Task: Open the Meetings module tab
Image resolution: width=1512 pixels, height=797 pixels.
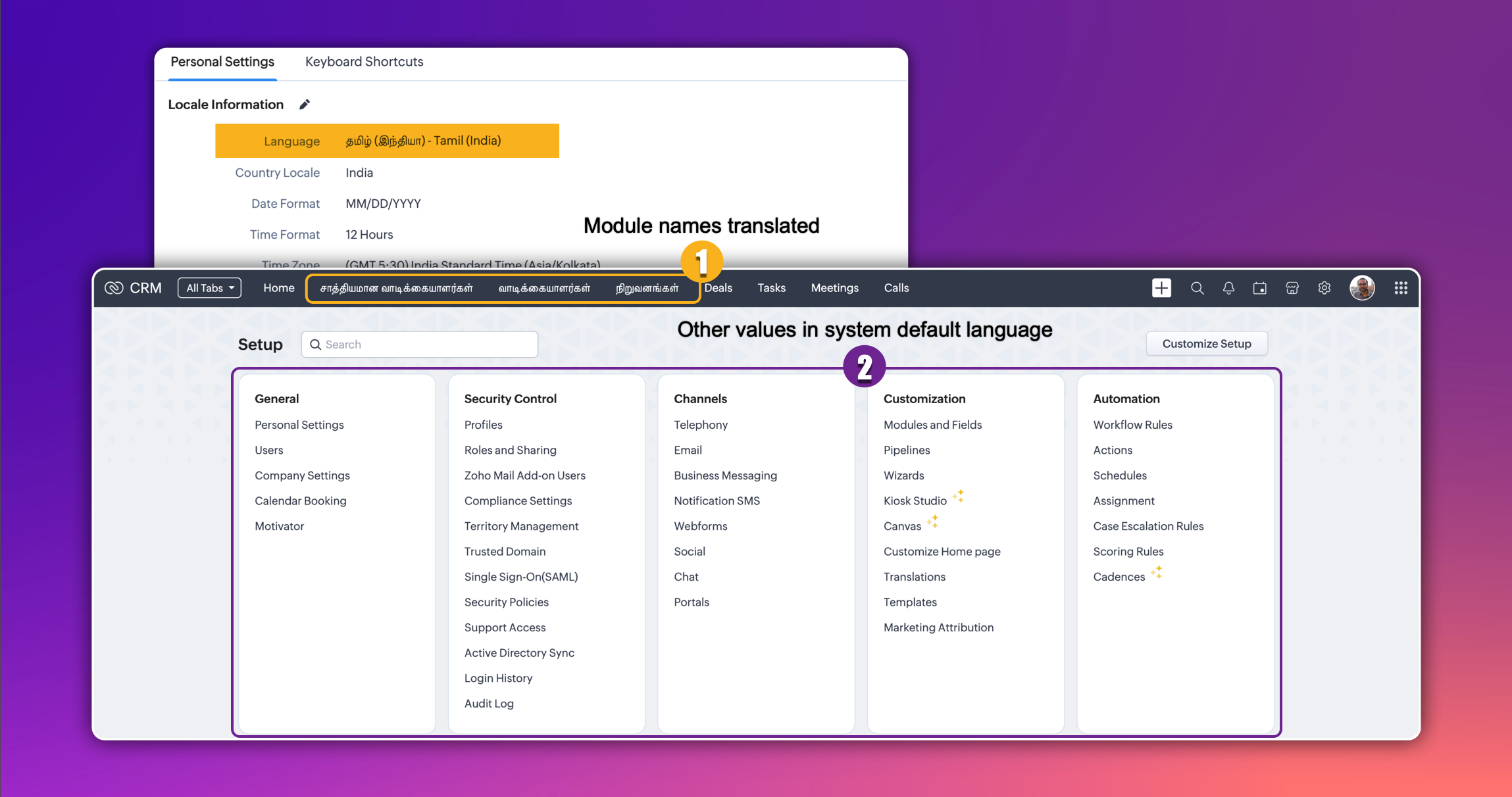Action: point(834,288)
